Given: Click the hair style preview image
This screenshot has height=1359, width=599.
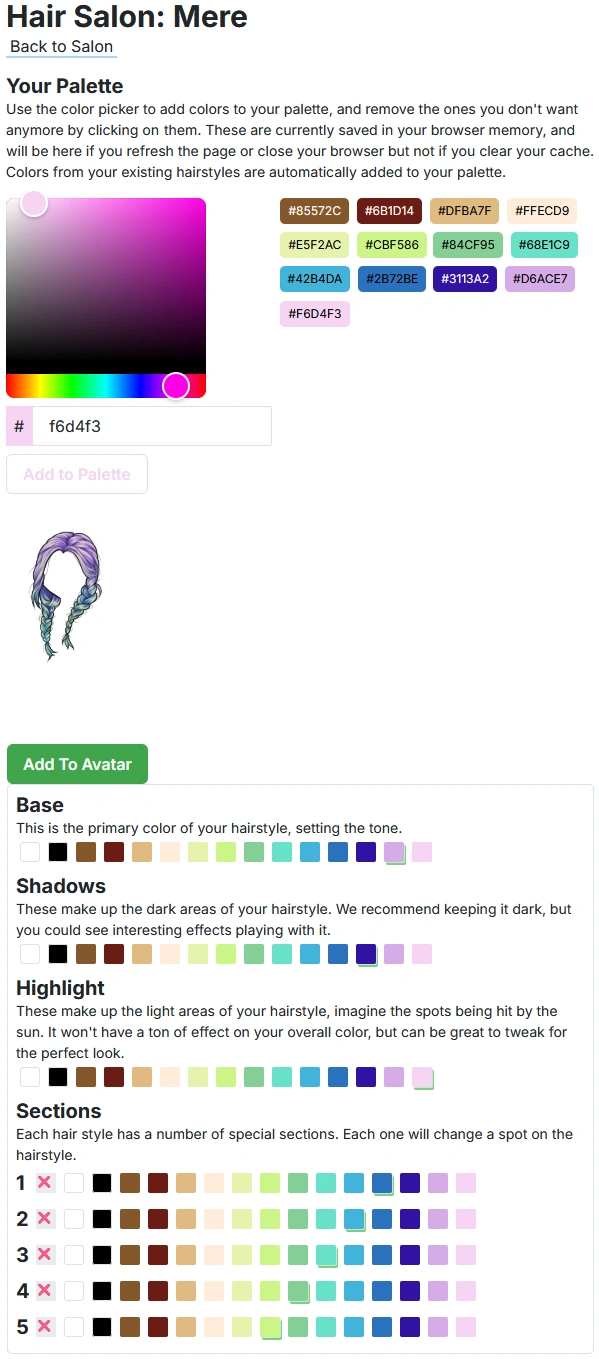Looking at the screenshot, I should click(x=66, y=595).
